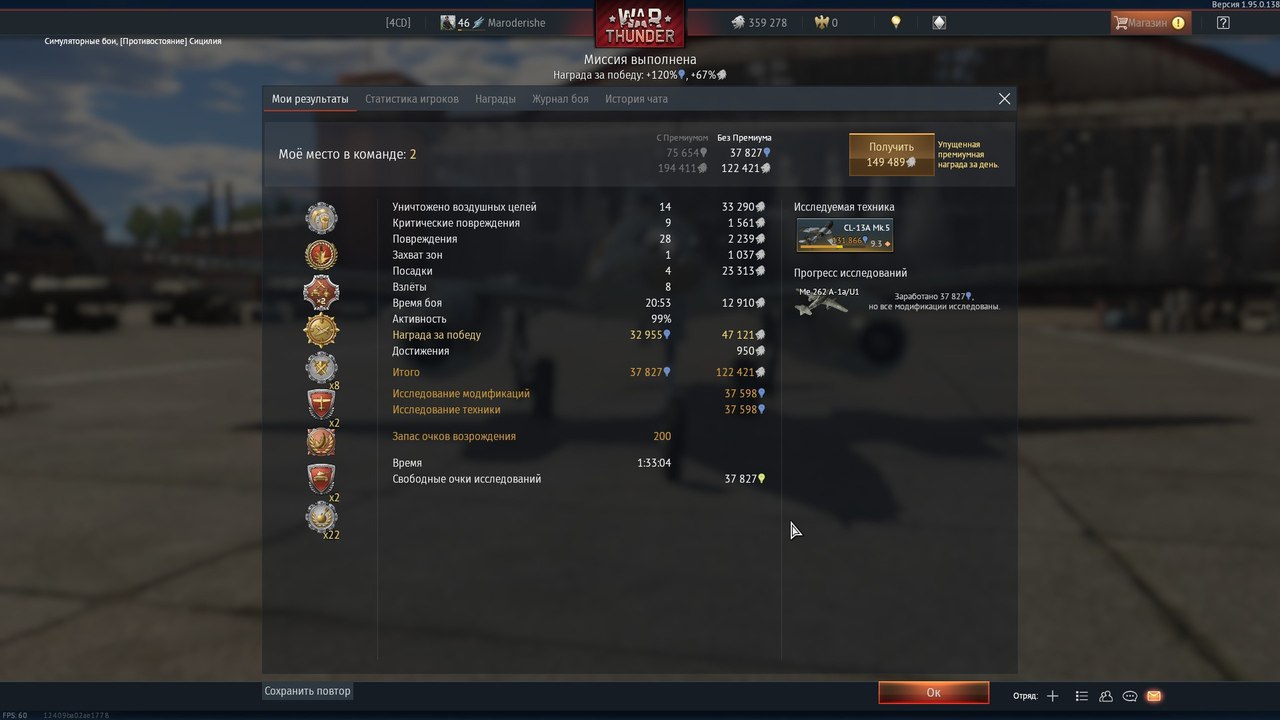Open the help question mark icon
The image size is (1280, 720).
(1223, 22)
